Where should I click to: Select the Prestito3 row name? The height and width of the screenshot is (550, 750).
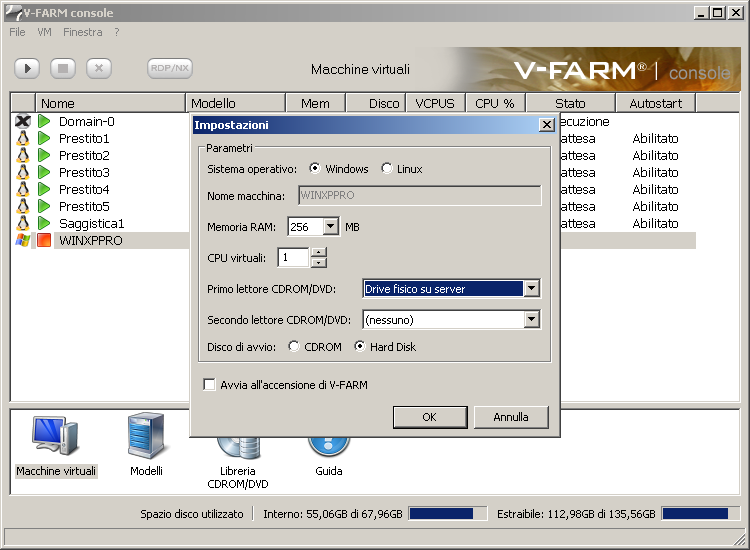[84, 173]
